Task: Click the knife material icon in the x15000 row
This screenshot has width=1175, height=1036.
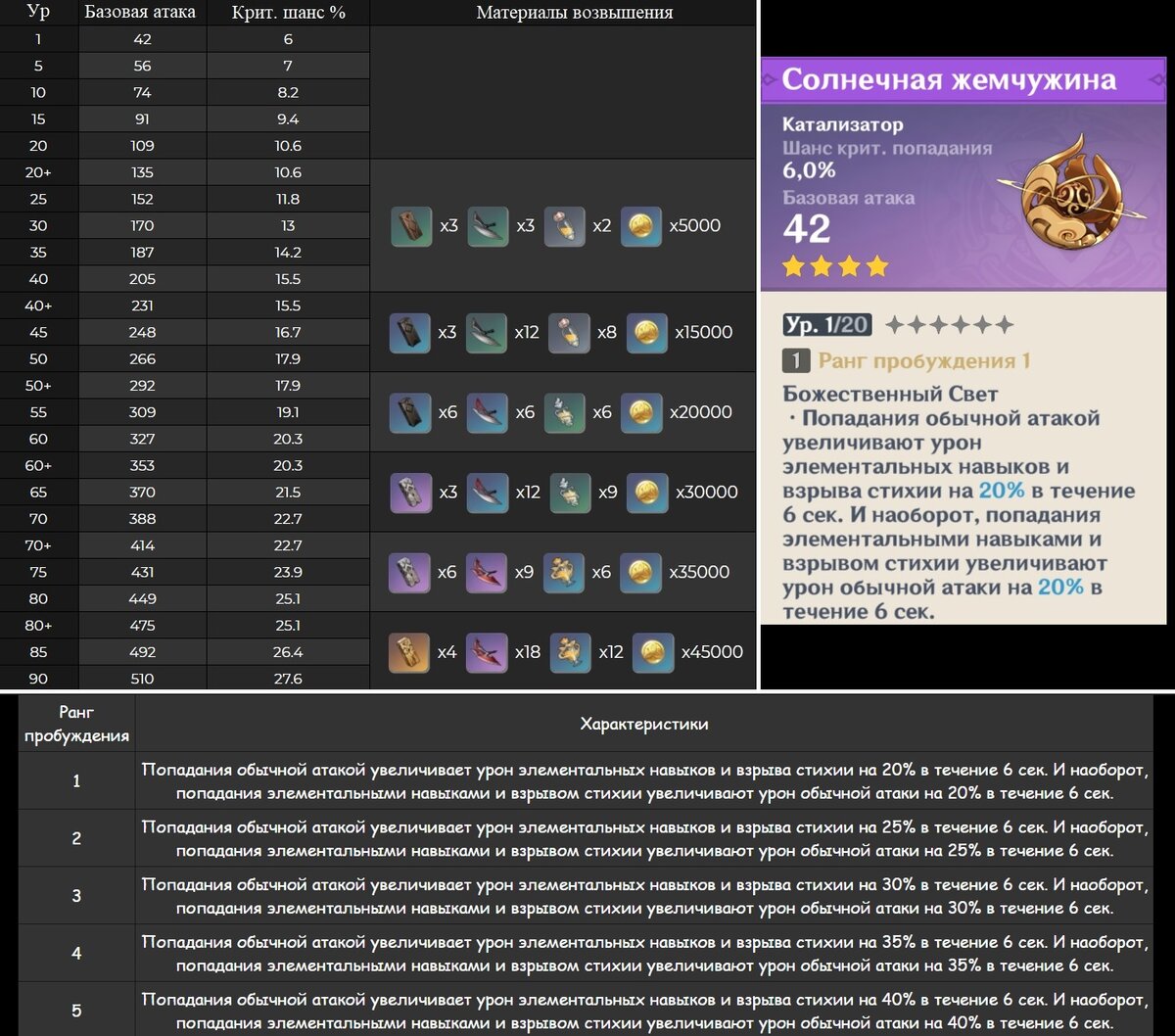Action: pyautogui.click(x=487, y=333)
